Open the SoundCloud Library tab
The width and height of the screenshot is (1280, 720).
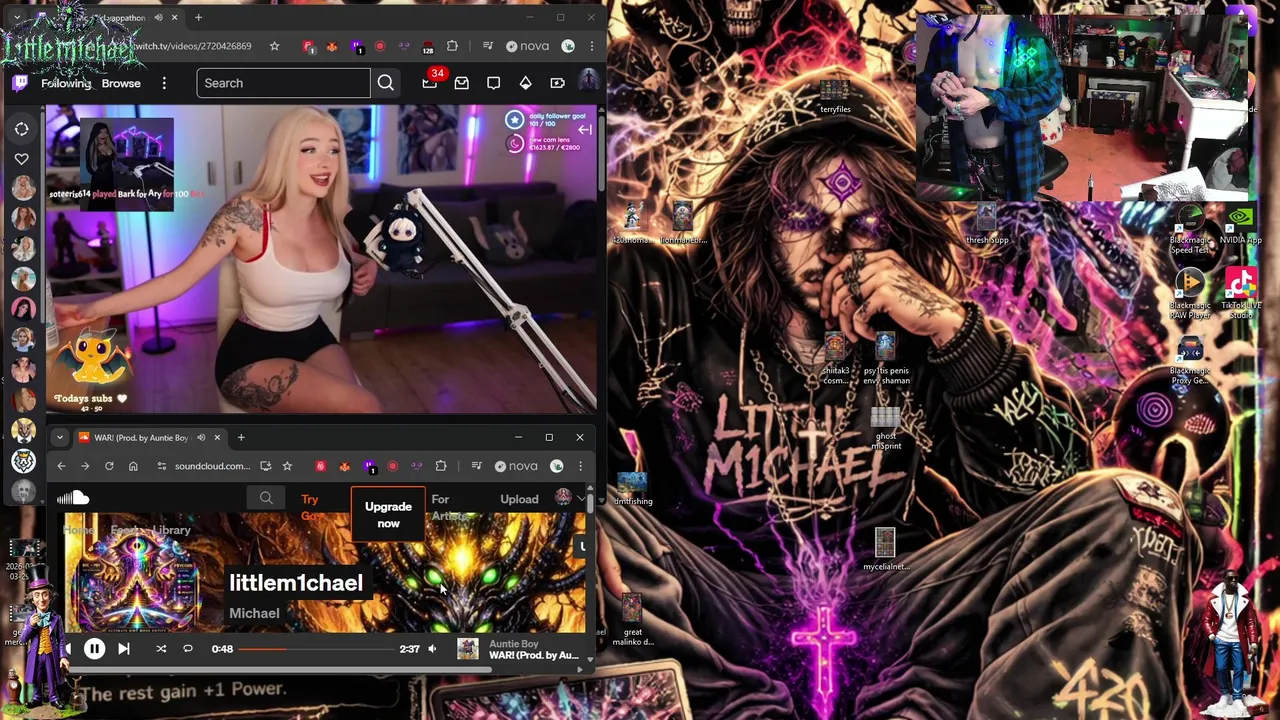click(172, 531)
